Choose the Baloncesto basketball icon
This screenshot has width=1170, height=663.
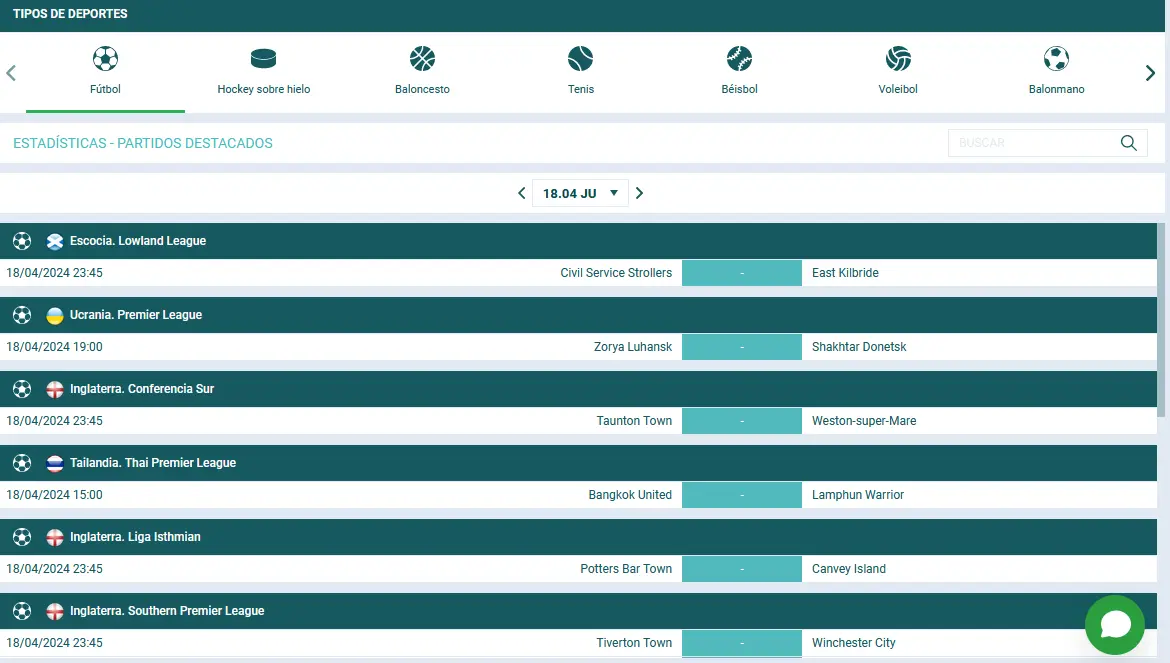(422, 59)
